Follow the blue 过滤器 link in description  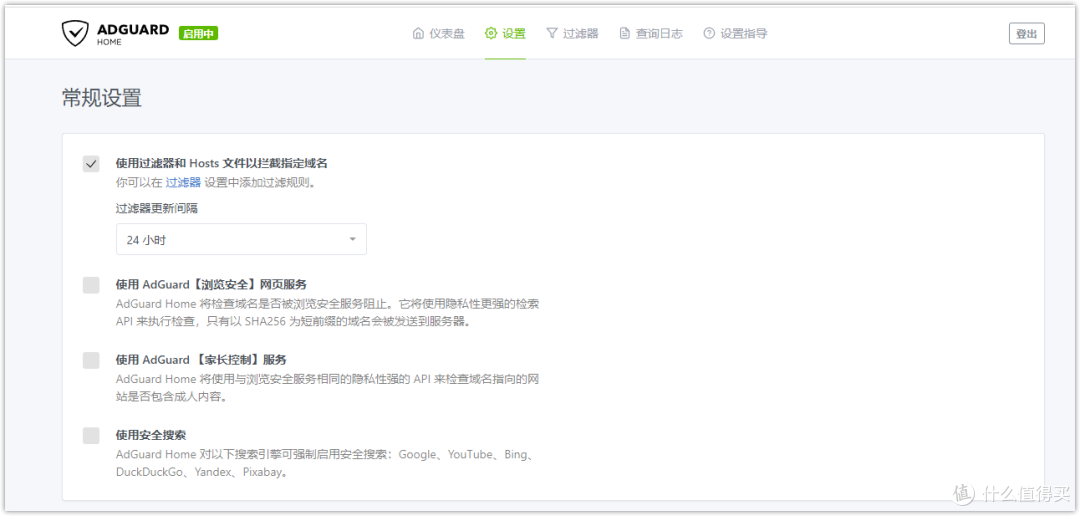(183, 183)
